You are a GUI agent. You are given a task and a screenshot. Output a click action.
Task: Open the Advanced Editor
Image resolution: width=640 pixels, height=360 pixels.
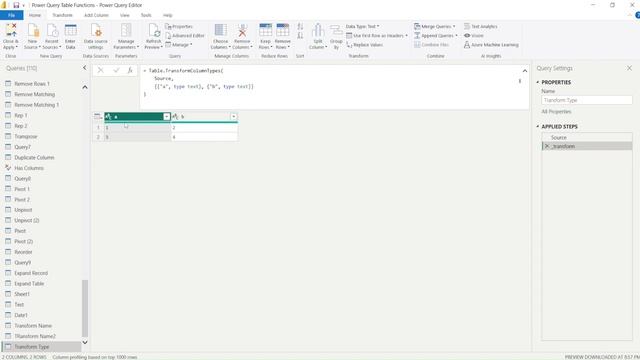point(185,36)
